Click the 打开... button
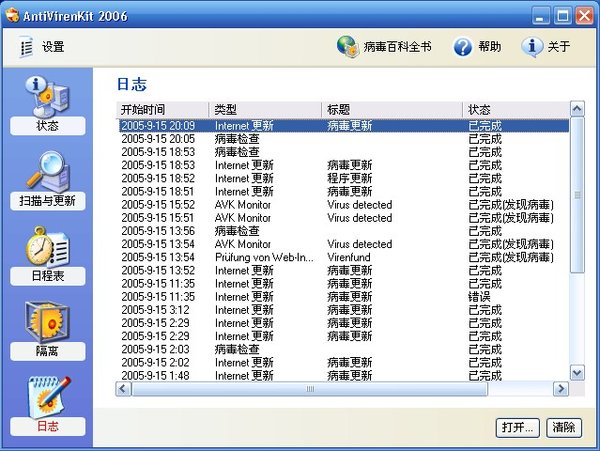This screenshot has width=600, height=451. coord(518,427)
